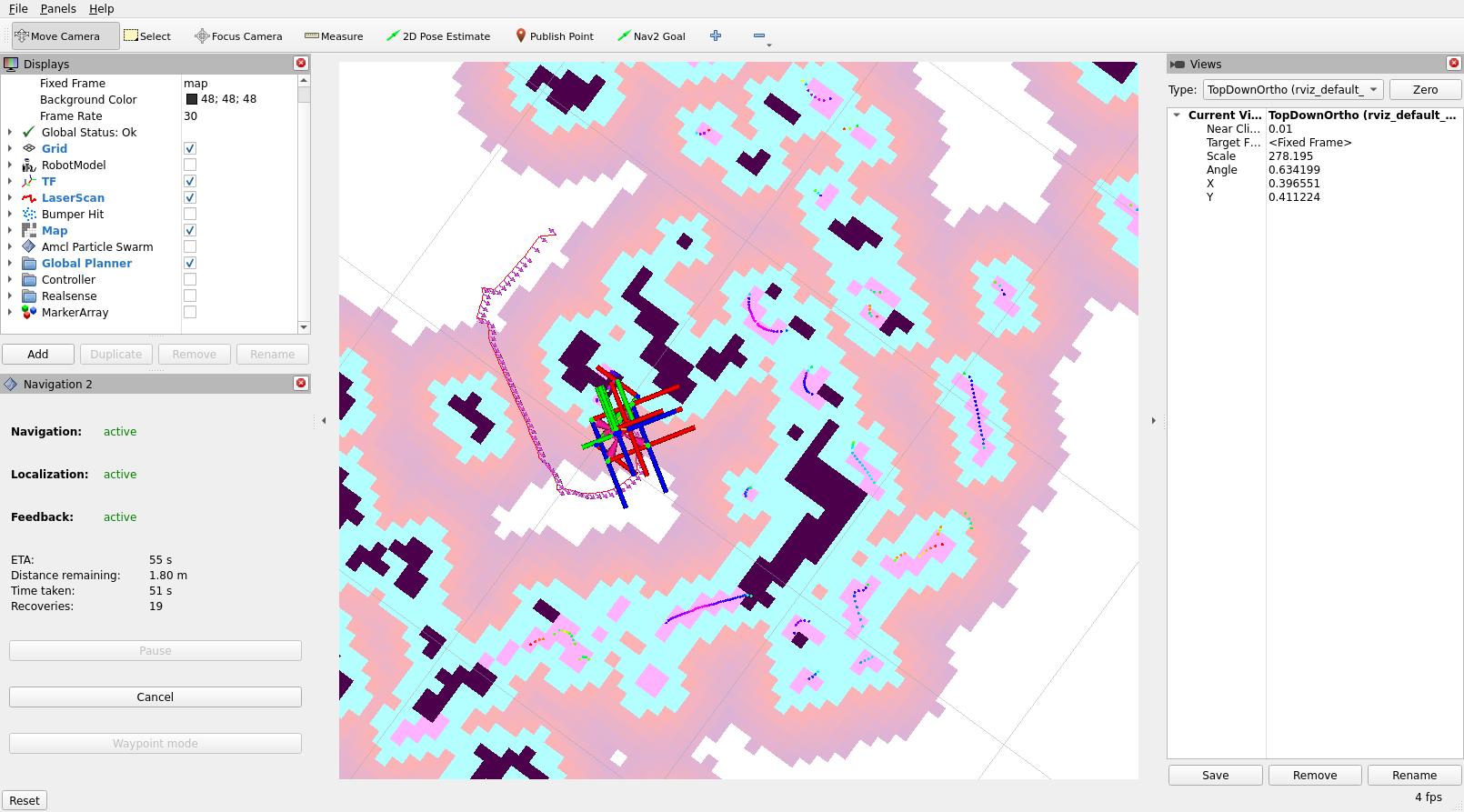Open the Panels menu
Screen dimensions: 1464x812
point(58,9)
